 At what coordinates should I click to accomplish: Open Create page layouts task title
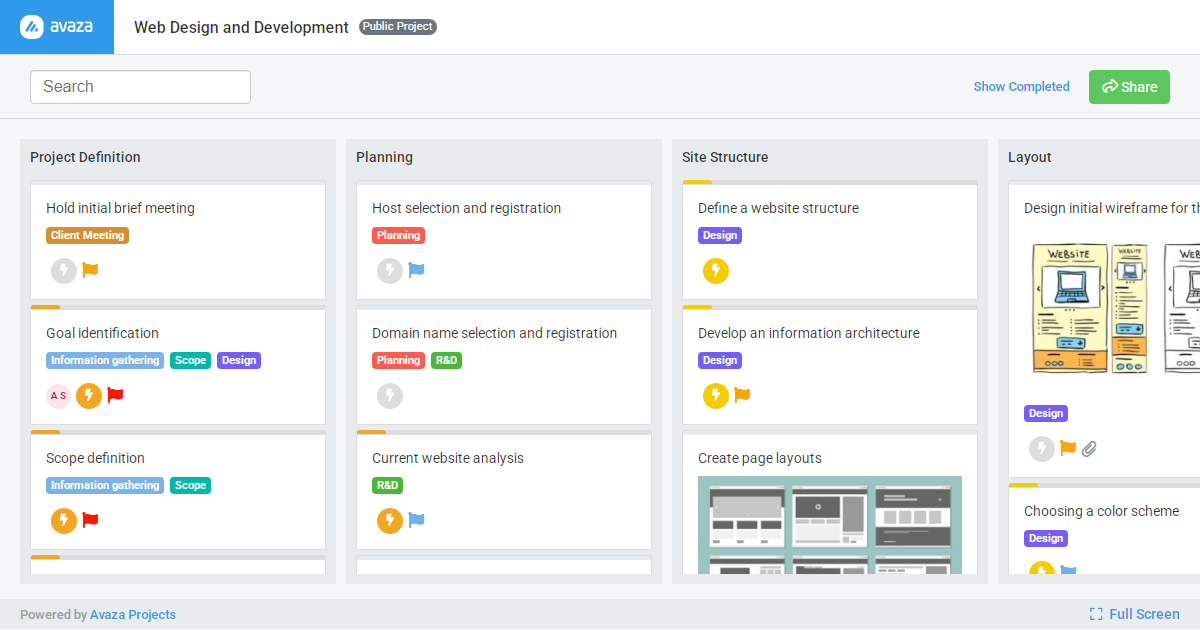pos(759,458)
